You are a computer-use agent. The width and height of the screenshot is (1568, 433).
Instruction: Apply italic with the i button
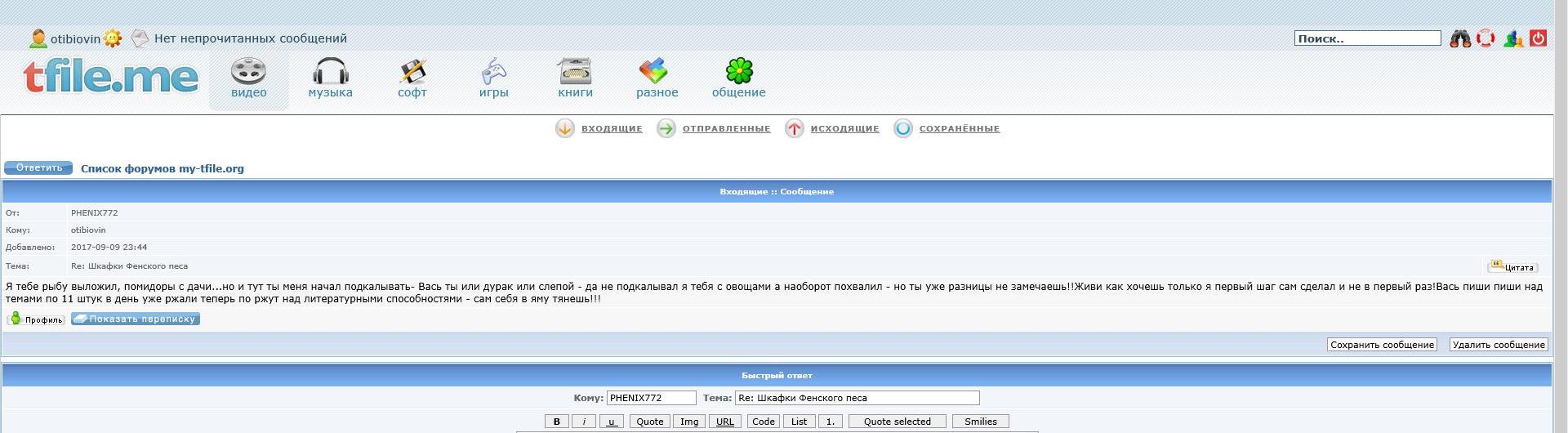pyautogui.click(x=584, y=422)
